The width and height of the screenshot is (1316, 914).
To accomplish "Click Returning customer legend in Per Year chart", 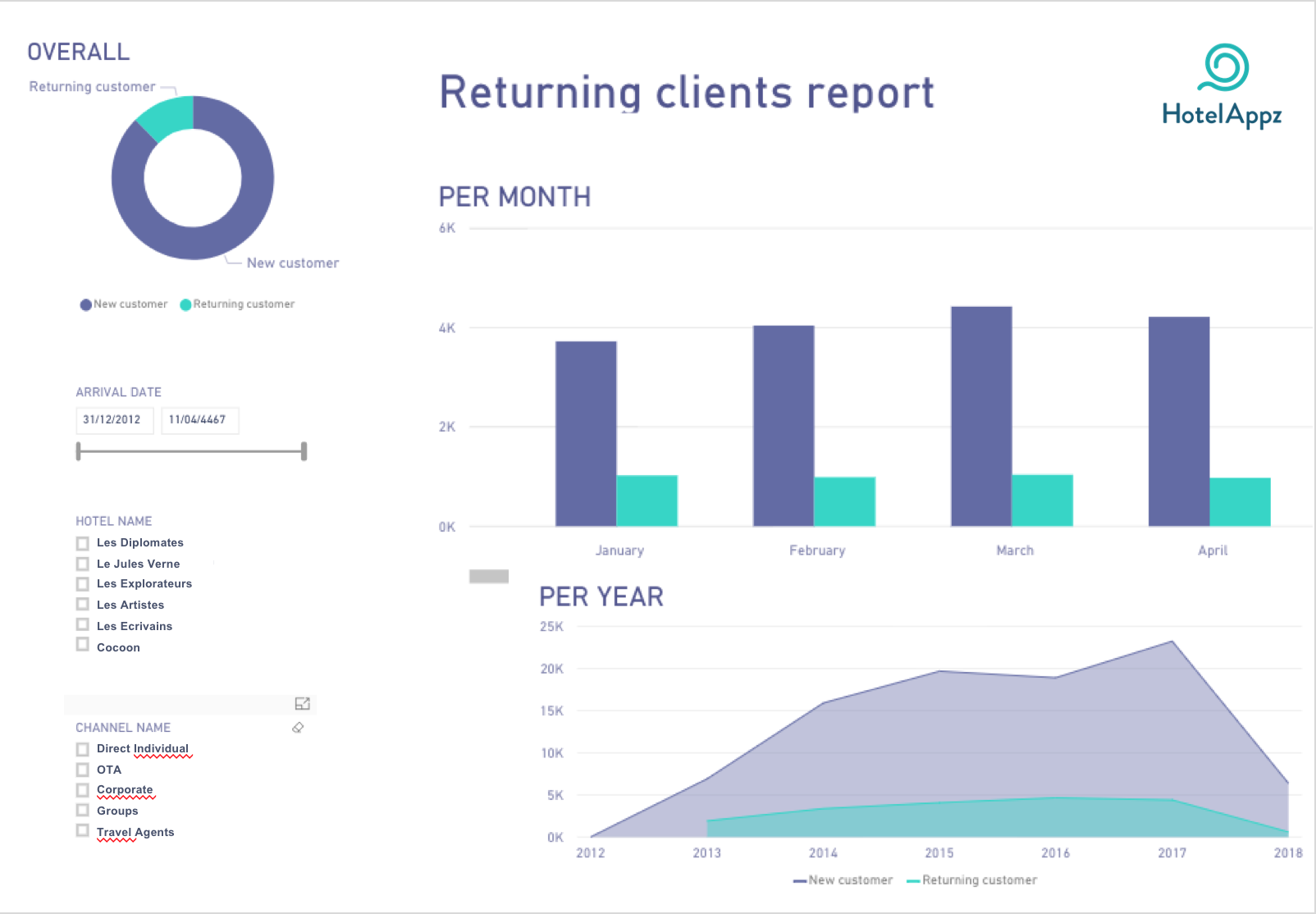I will click(x=971, y=880).
